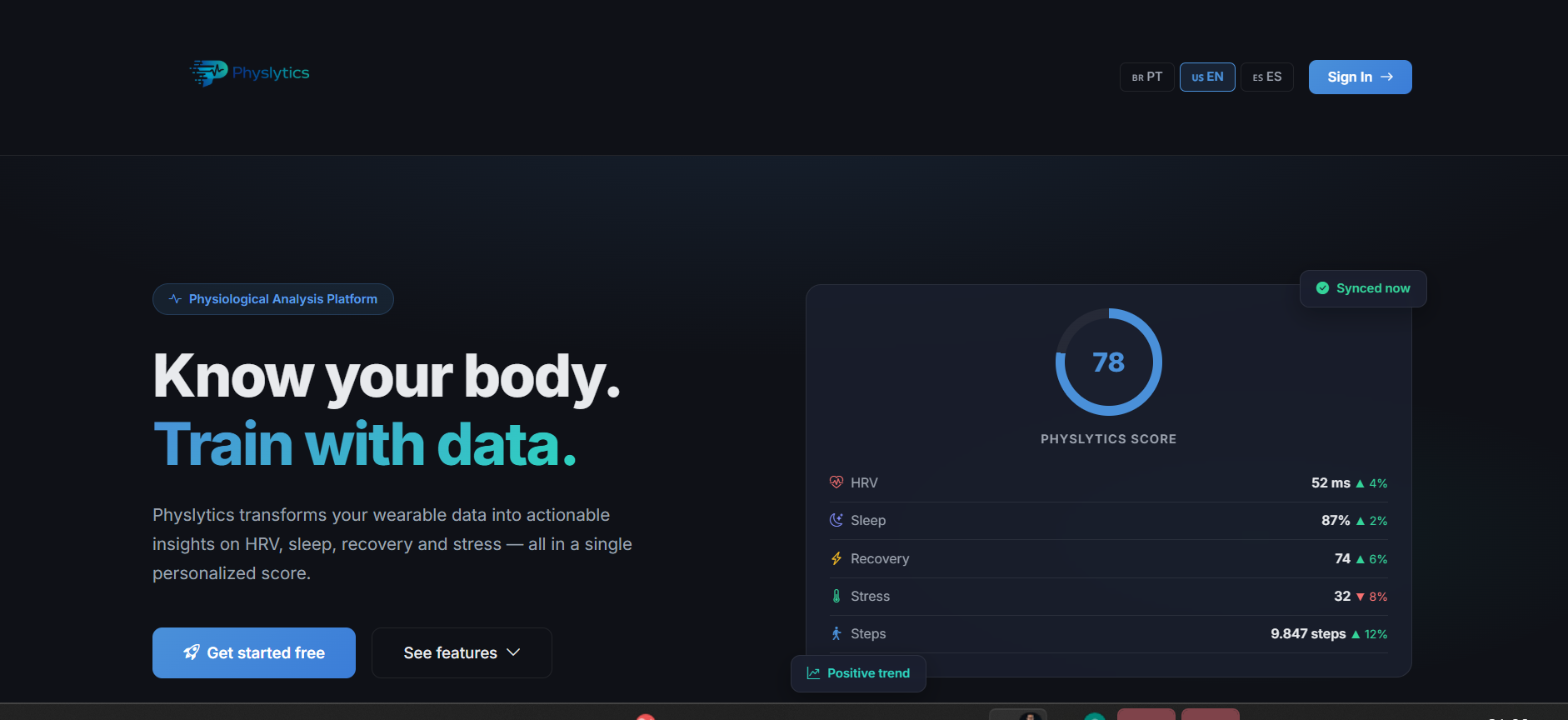Click the 32 Stress value
Viewport: 1568px width, 720px height.
coord(1342,596)
